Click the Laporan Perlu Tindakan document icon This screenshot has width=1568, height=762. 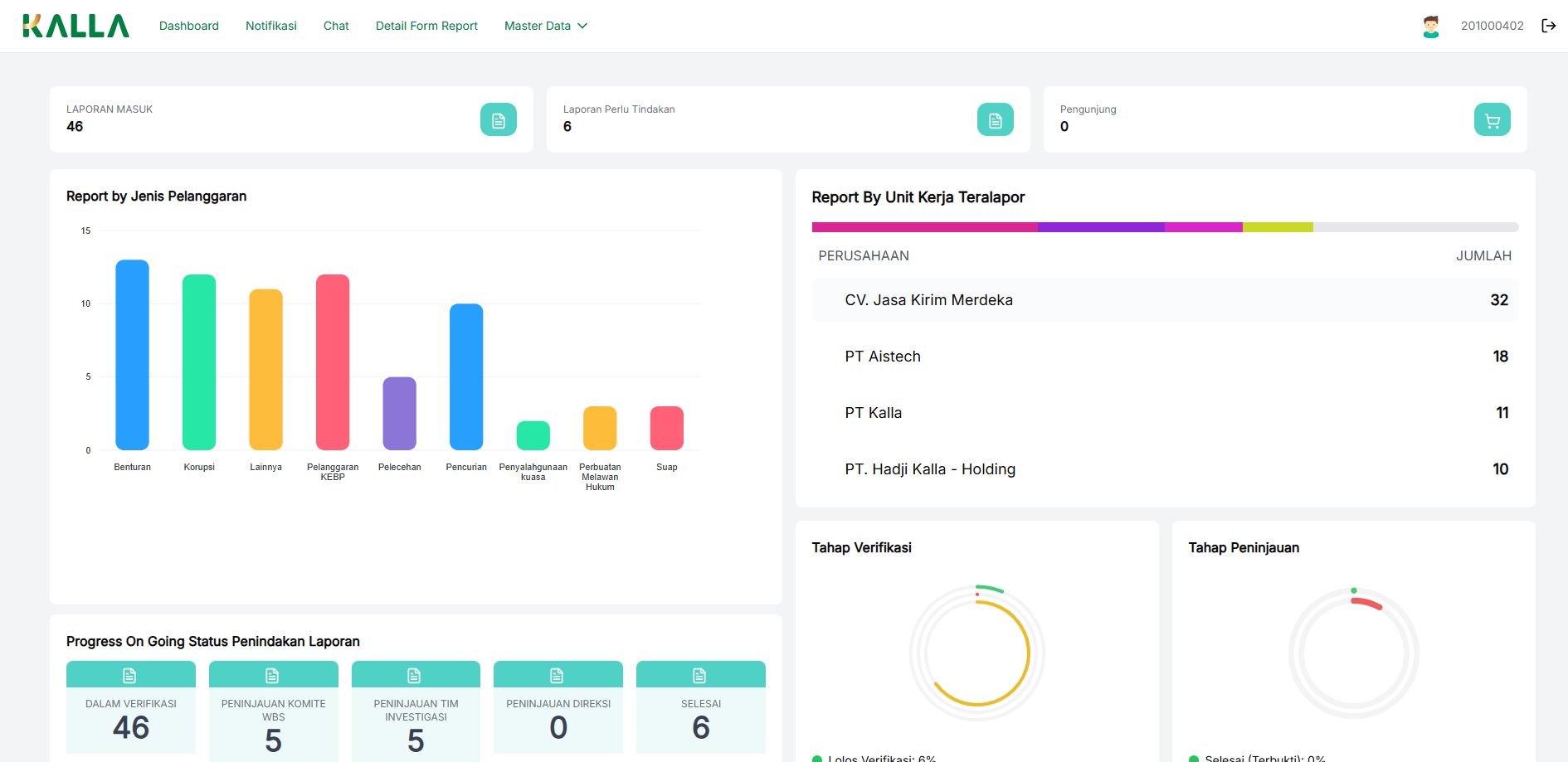pyautogui.click(x=995, y=120)
